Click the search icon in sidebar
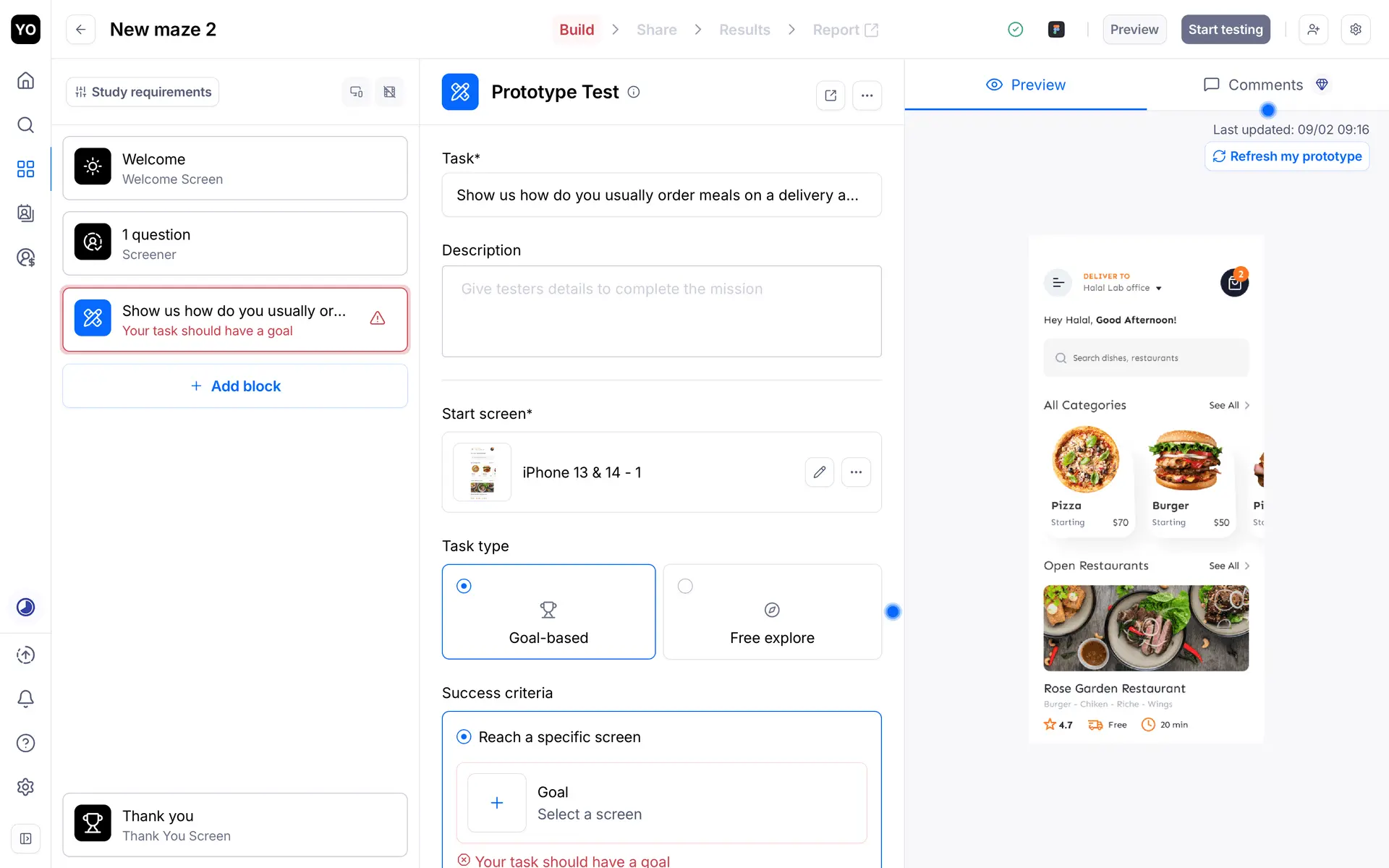Image resolution: width=1389 pixels, height=868 pixels. (x=25, y=125)
